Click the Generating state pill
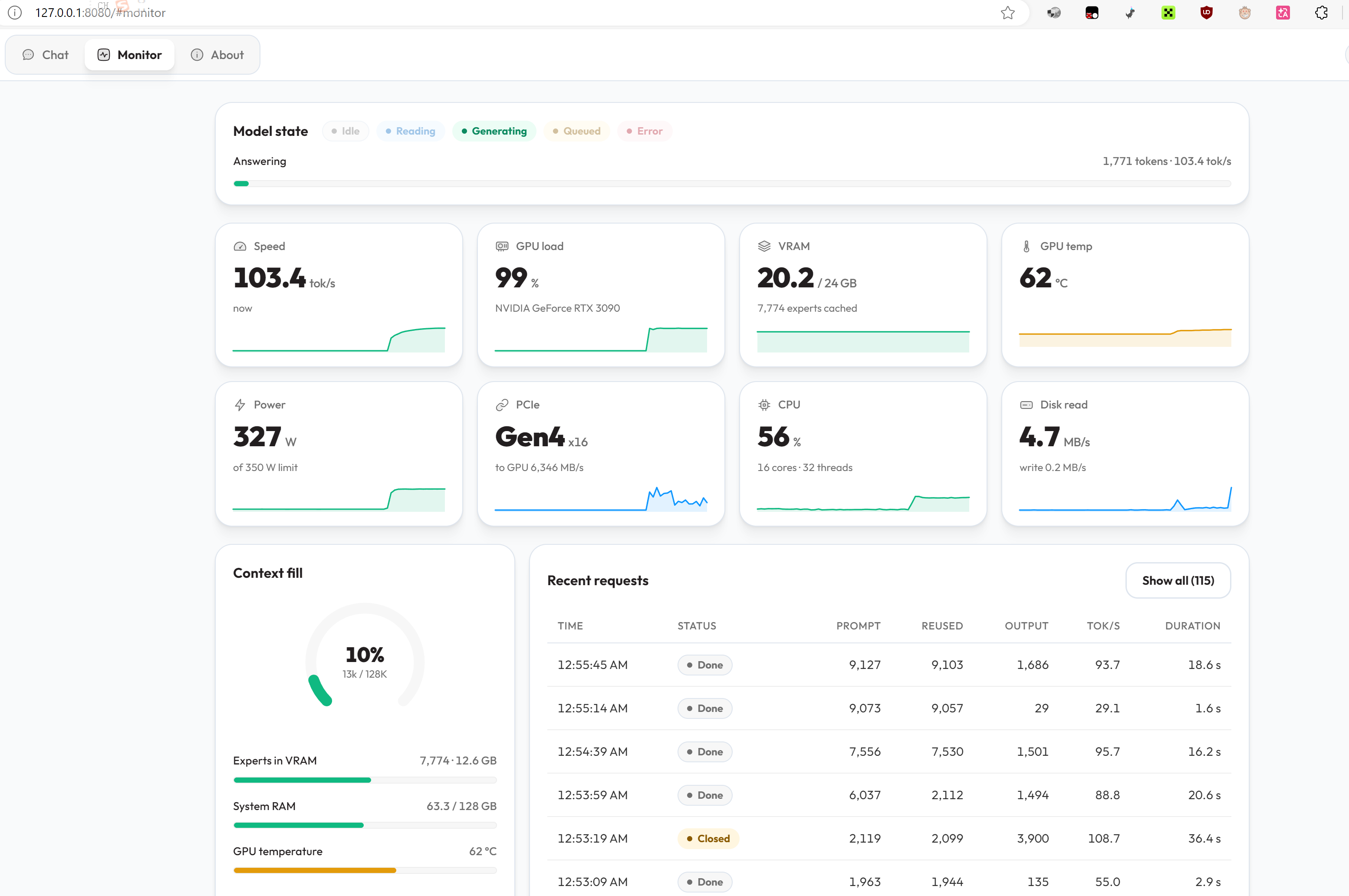Image resolution: width=1349 pixels, height=896 pixels. tap(494, 131)
